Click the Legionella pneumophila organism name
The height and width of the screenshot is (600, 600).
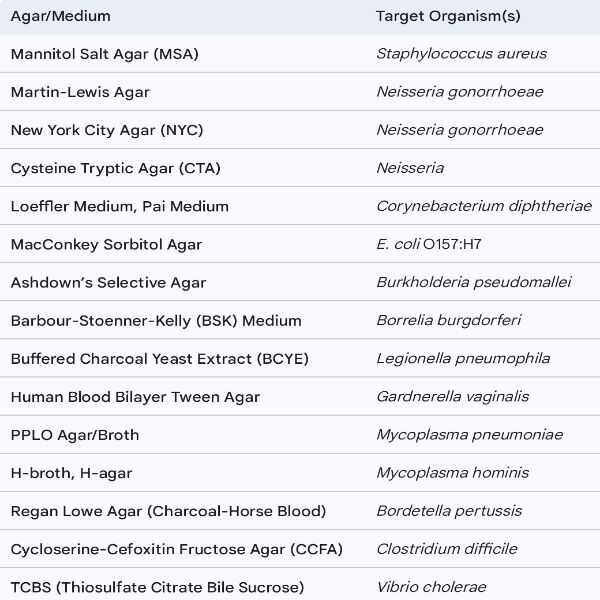pyautogui.click(x=463, y=358)
